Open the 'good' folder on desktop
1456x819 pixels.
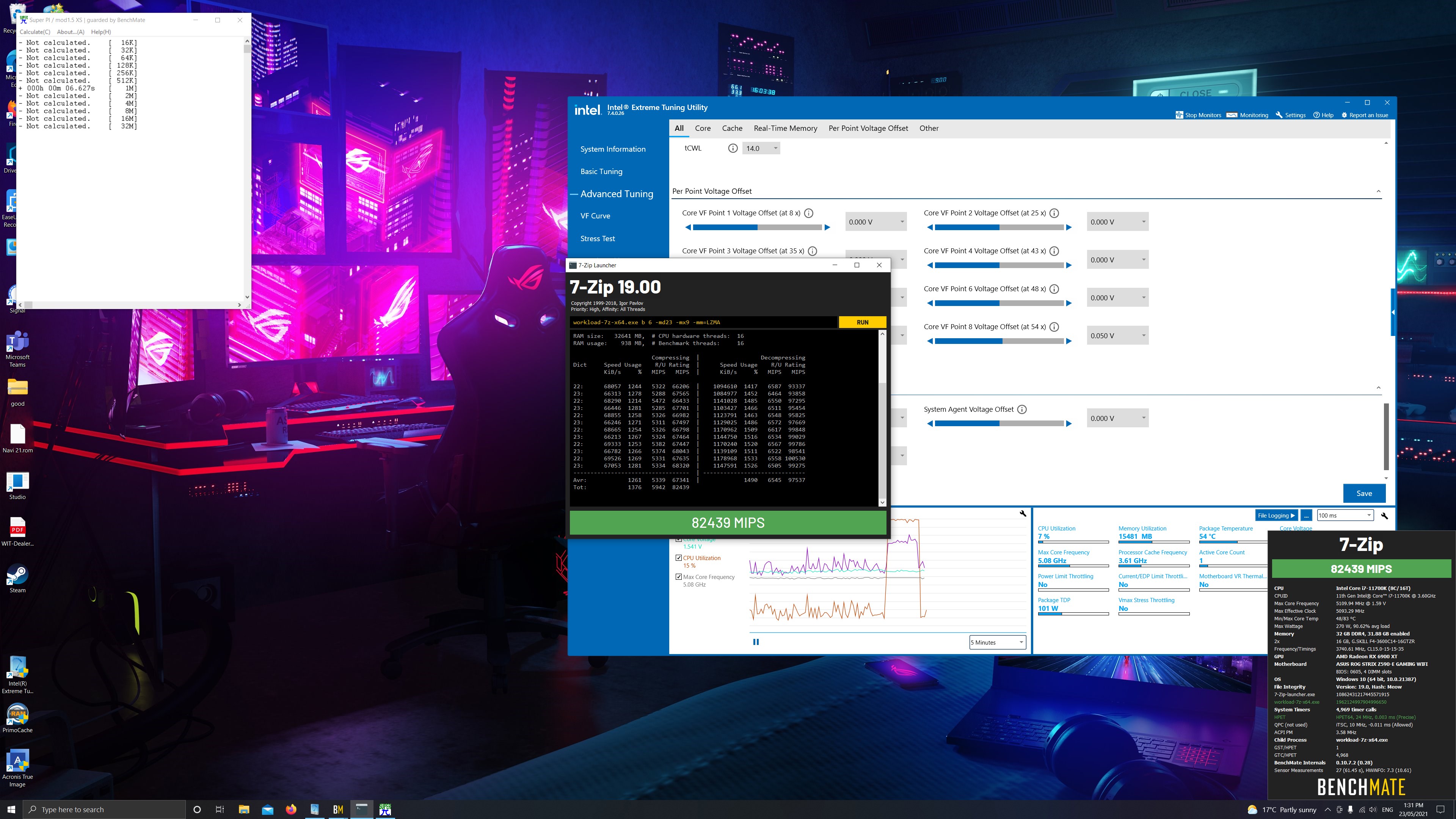click(x=17, y=392)
